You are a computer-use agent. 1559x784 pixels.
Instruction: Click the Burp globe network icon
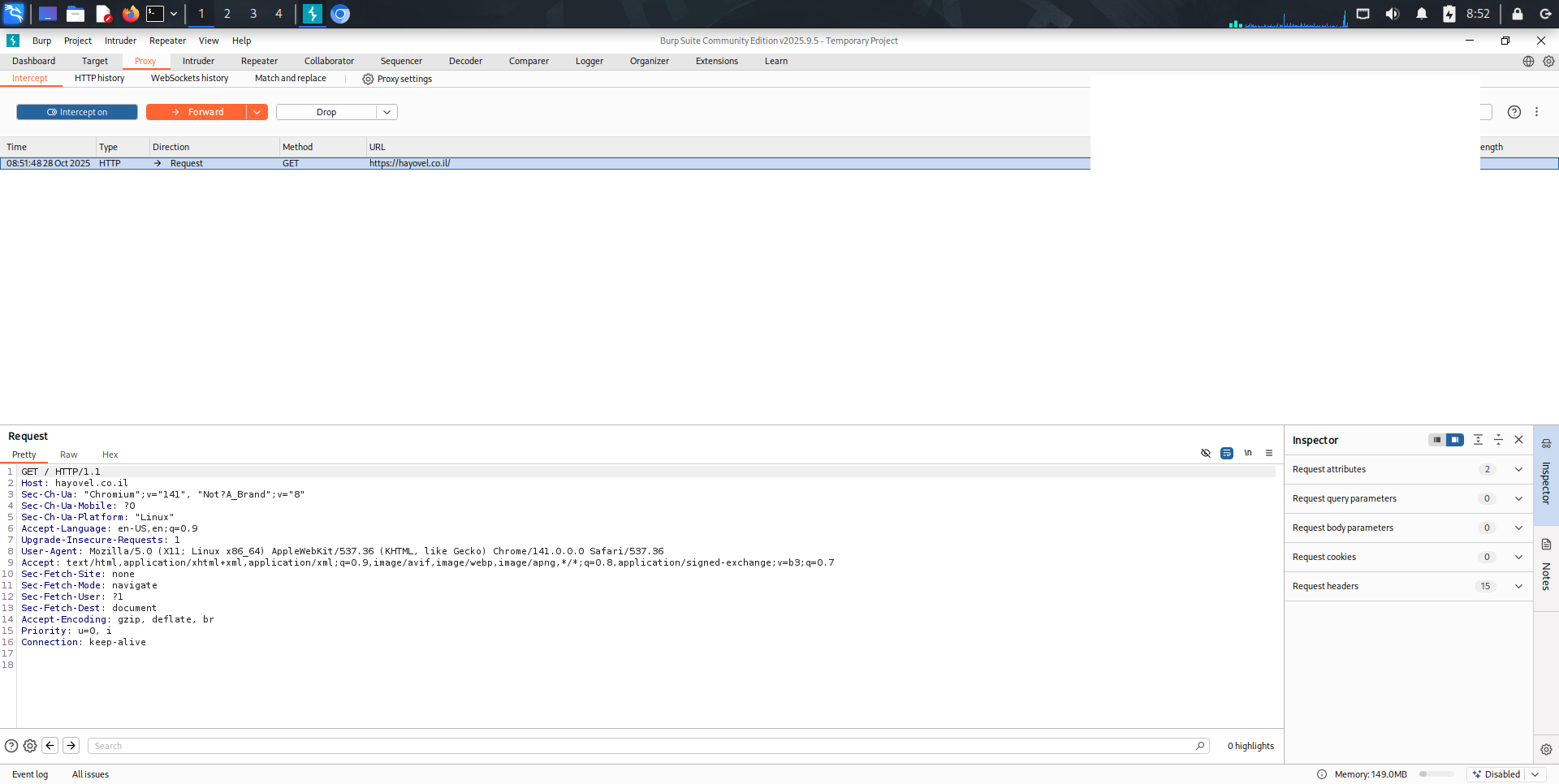(x=1528, y=61)
